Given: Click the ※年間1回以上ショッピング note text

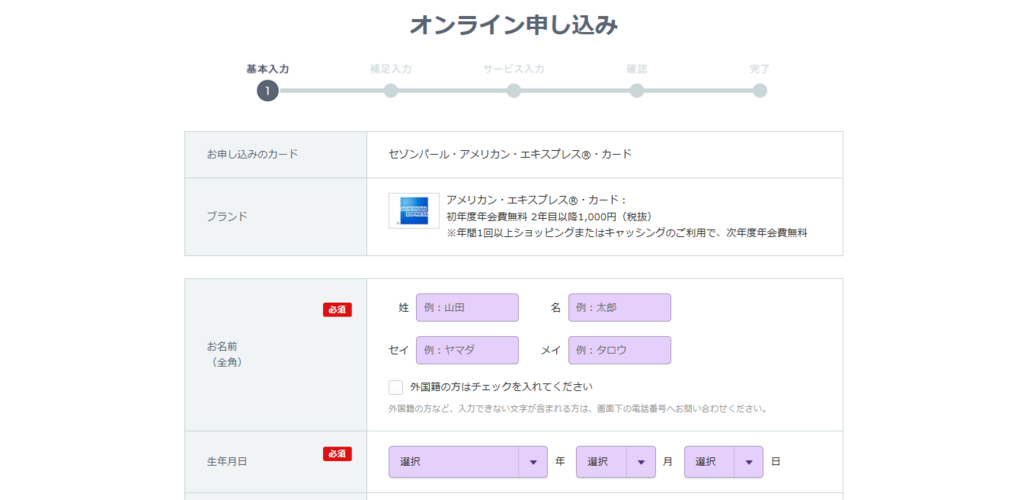Looking at the screenshot, I should 627,232.
